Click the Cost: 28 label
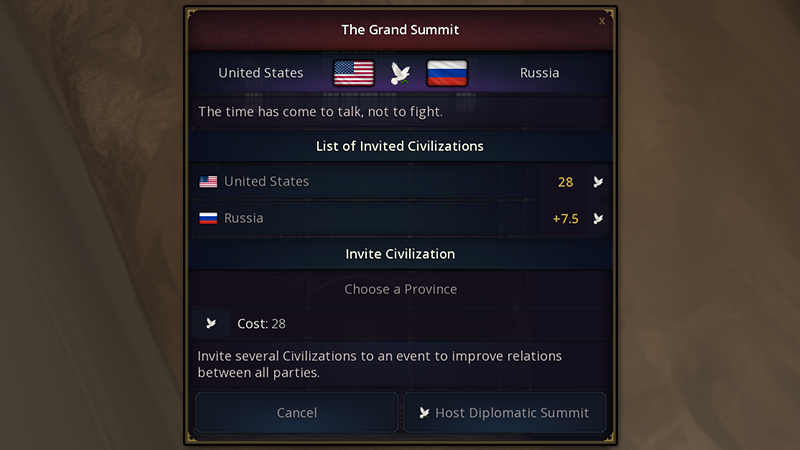 click(x=261, y=324)
